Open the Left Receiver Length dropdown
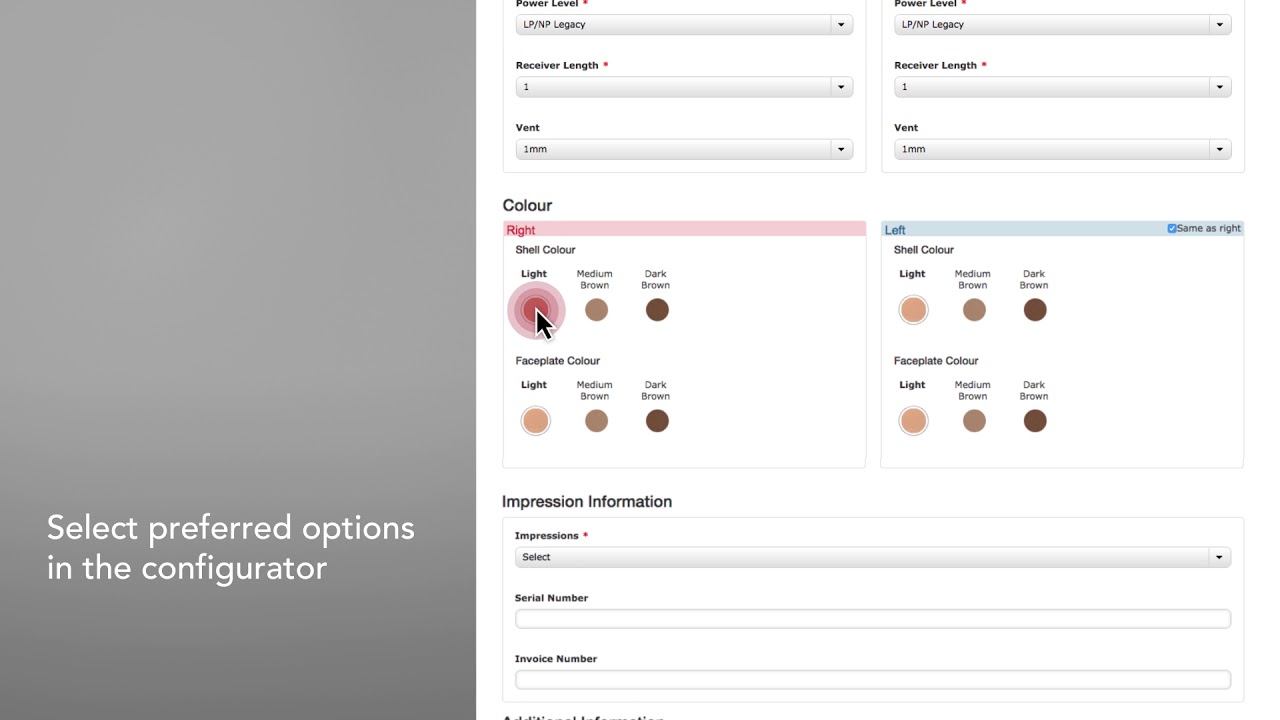The height and width of the screenshot is (720, 1280). click(1062, 87)
